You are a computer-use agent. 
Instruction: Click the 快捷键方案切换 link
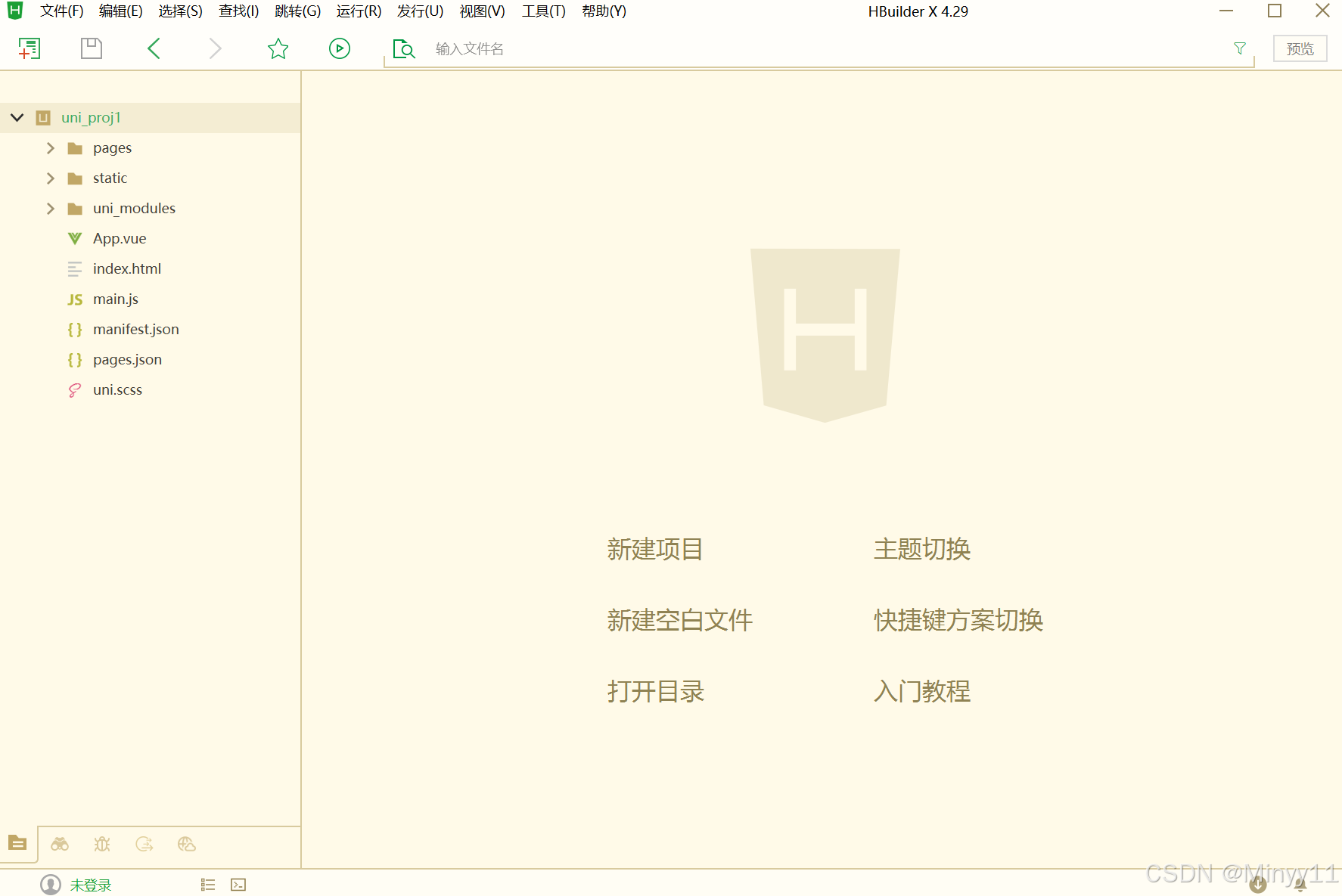(958, 621)
